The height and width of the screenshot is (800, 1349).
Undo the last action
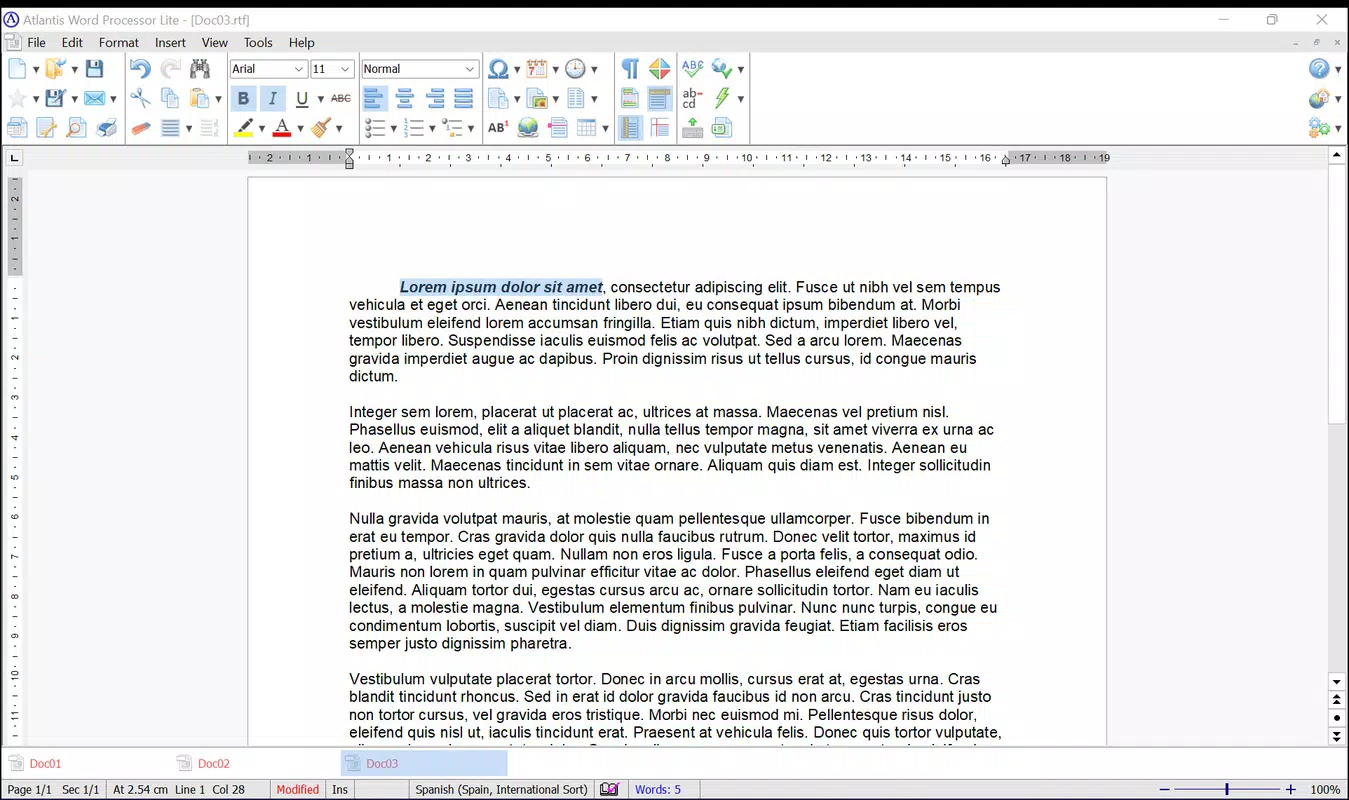(x=140, y=69)
